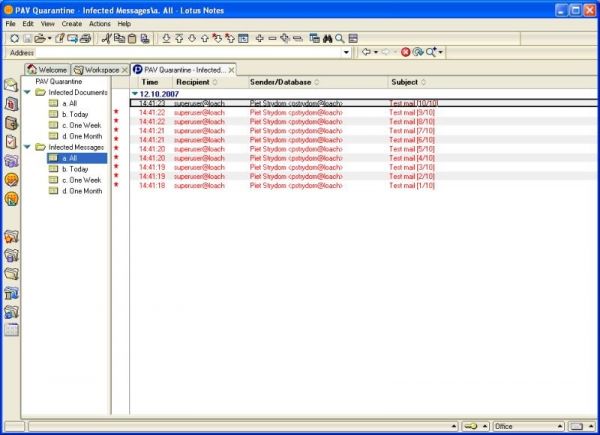Click the binoculars Find icon
The image size is (600, 435).
point(327,38)
